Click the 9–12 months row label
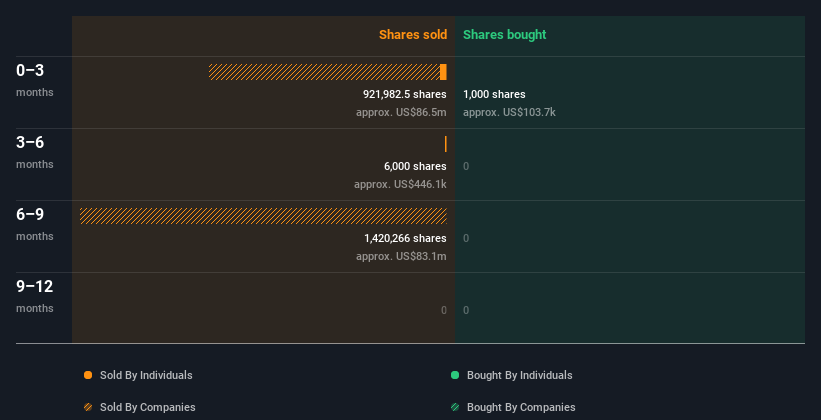This screenshot has height=420, width=821. coord(35,296)
